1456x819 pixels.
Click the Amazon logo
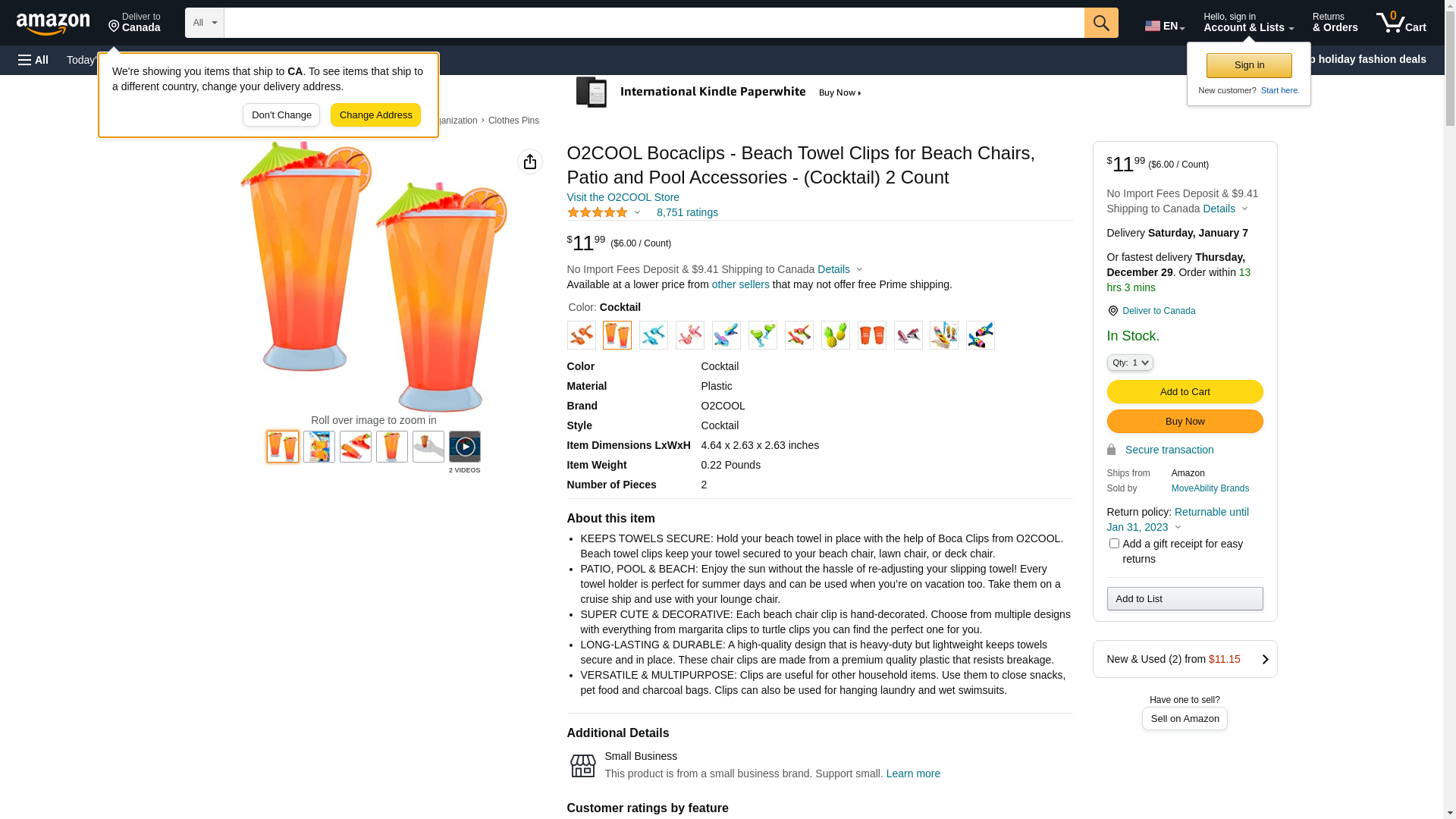pos(53,24)
